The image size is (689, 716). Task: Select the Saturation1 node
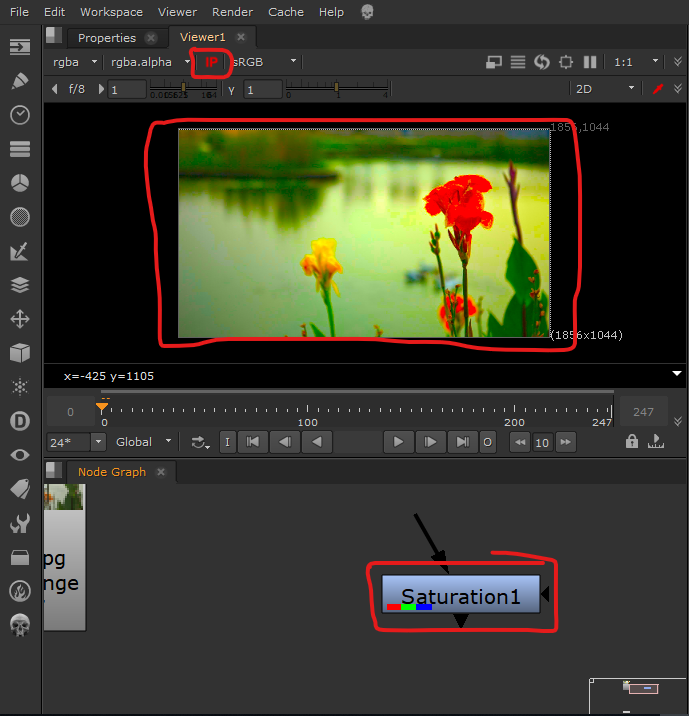(461, 597)
